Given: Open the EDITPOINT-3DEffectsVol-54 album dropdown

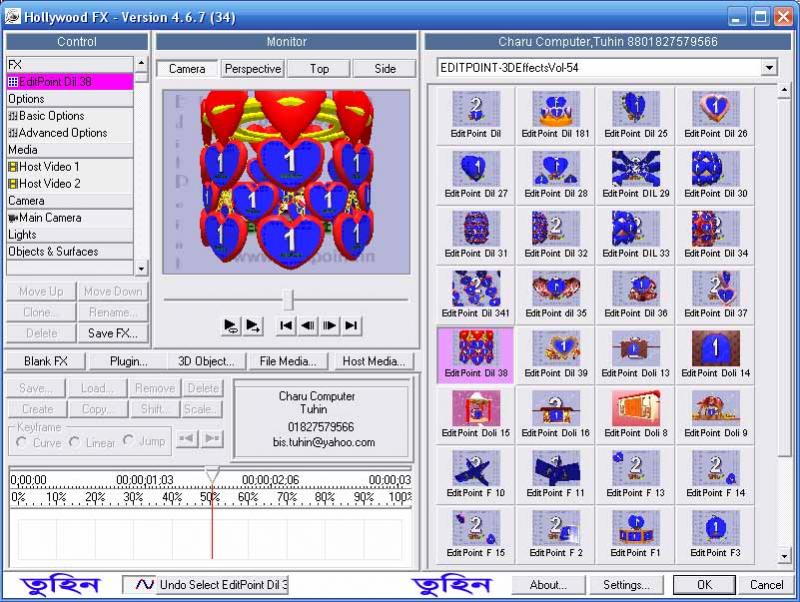Looking at the screenshot, I should point(769,67).
